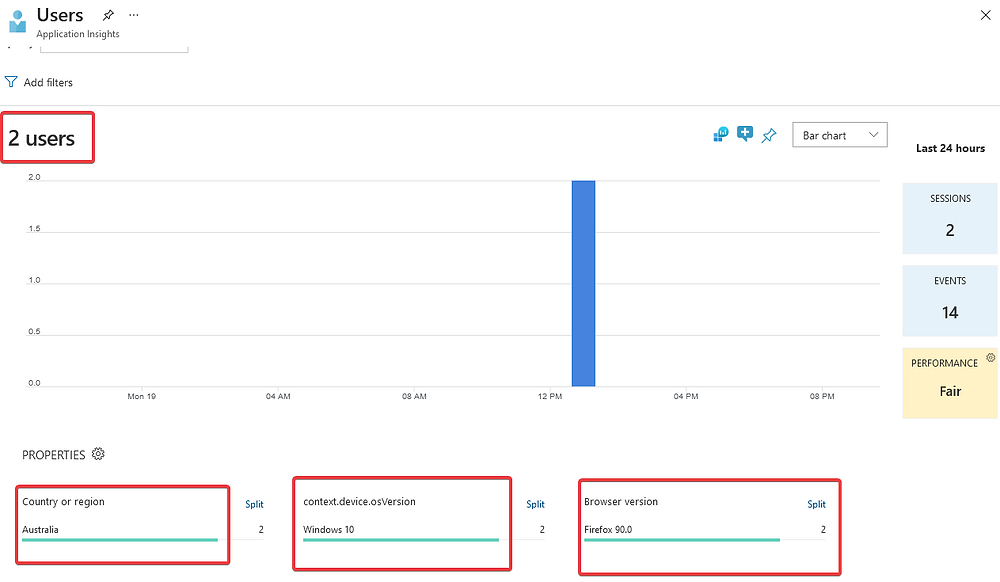Click the blue bar in the chart

pos(583,283)
